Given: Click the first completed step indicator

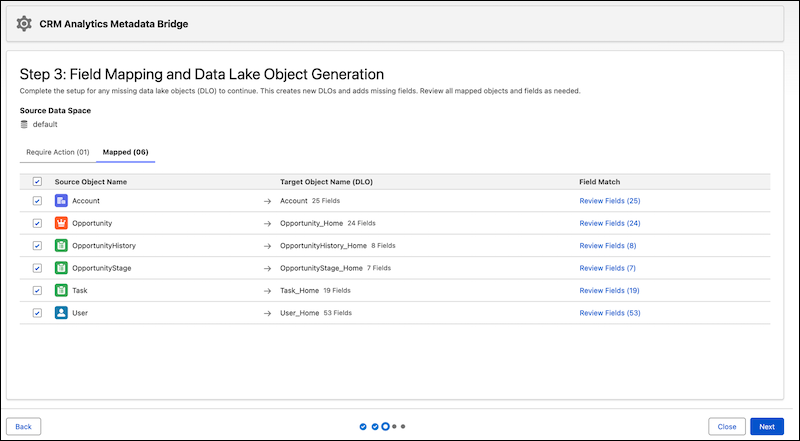Looking at the screenshot, I should (x=363, y=427).
